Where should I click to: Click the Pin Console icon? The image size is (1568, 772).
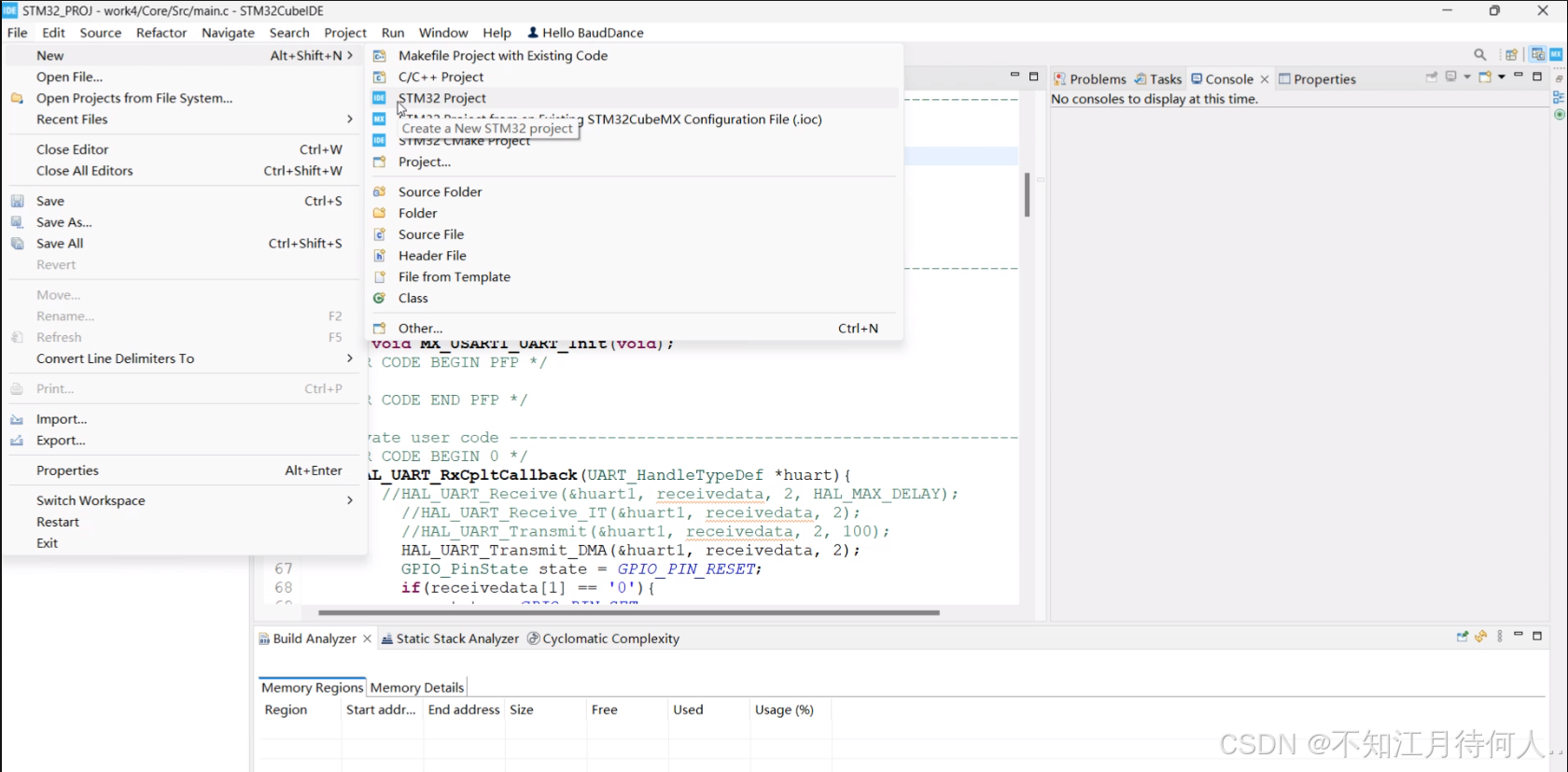click(x=1432, y=77)
